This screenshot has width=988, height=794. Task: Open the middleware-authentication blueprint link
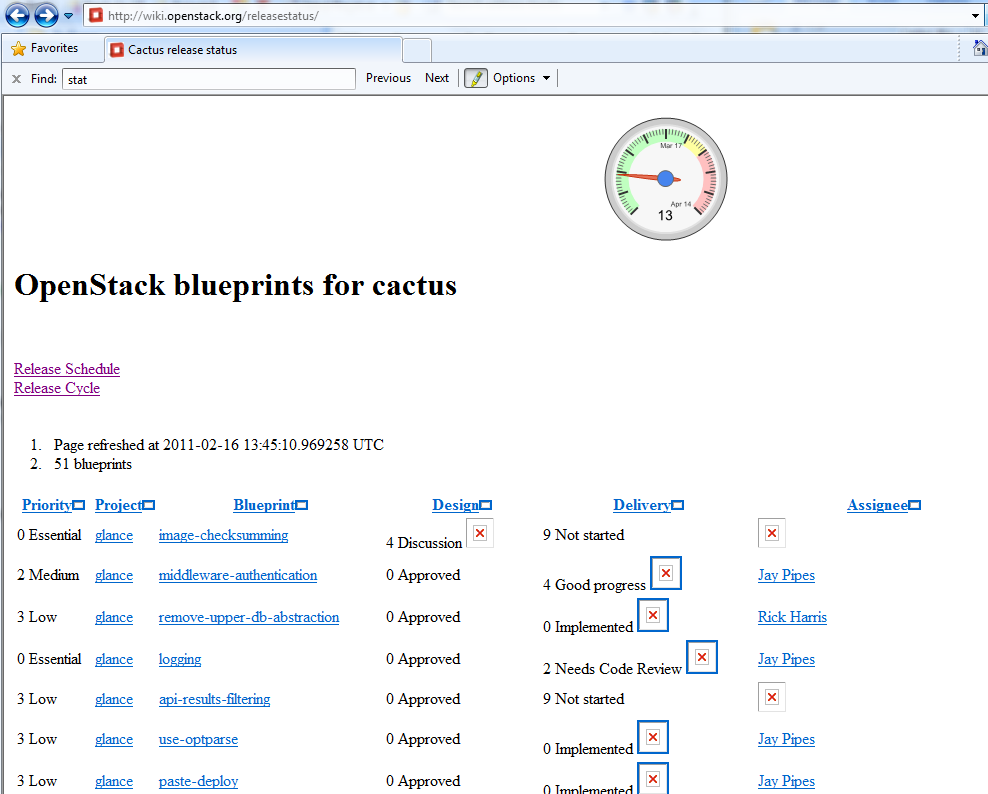coord(238,575)
